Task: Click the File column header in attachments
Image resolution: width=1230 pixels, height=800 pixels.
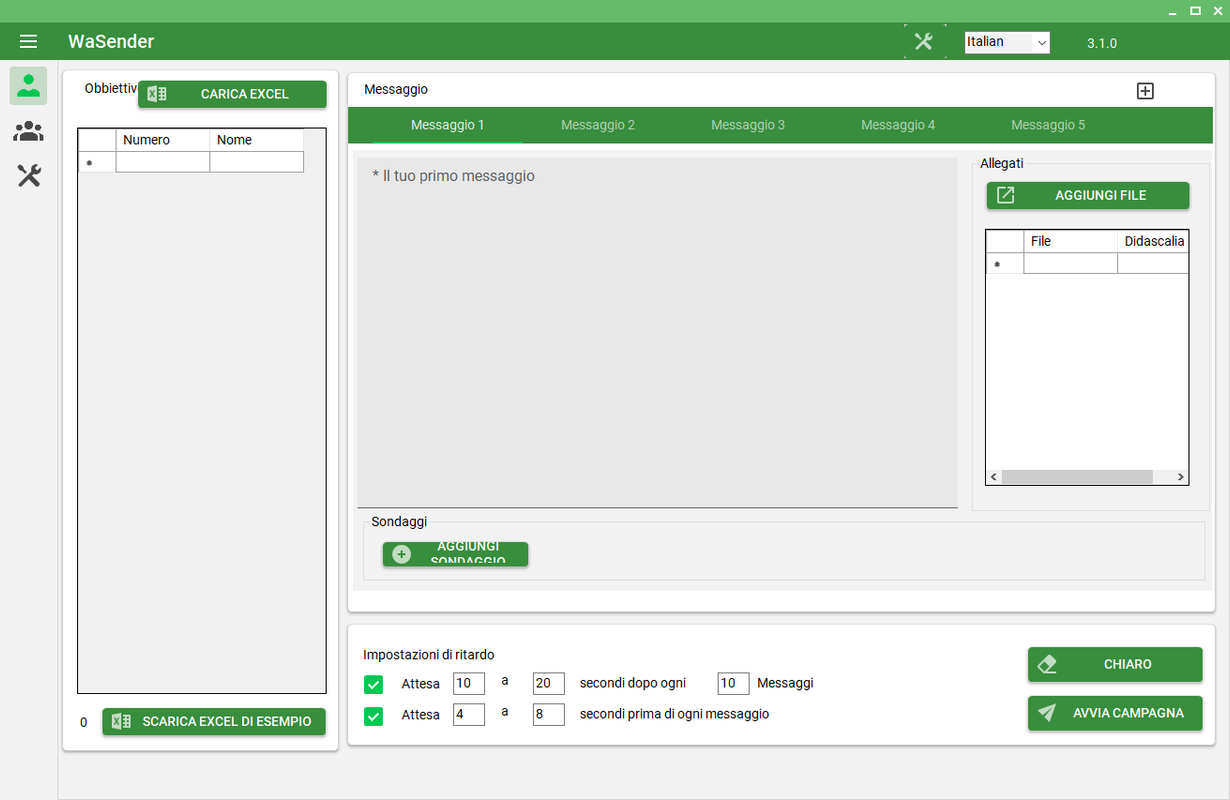Action: 1071,241
